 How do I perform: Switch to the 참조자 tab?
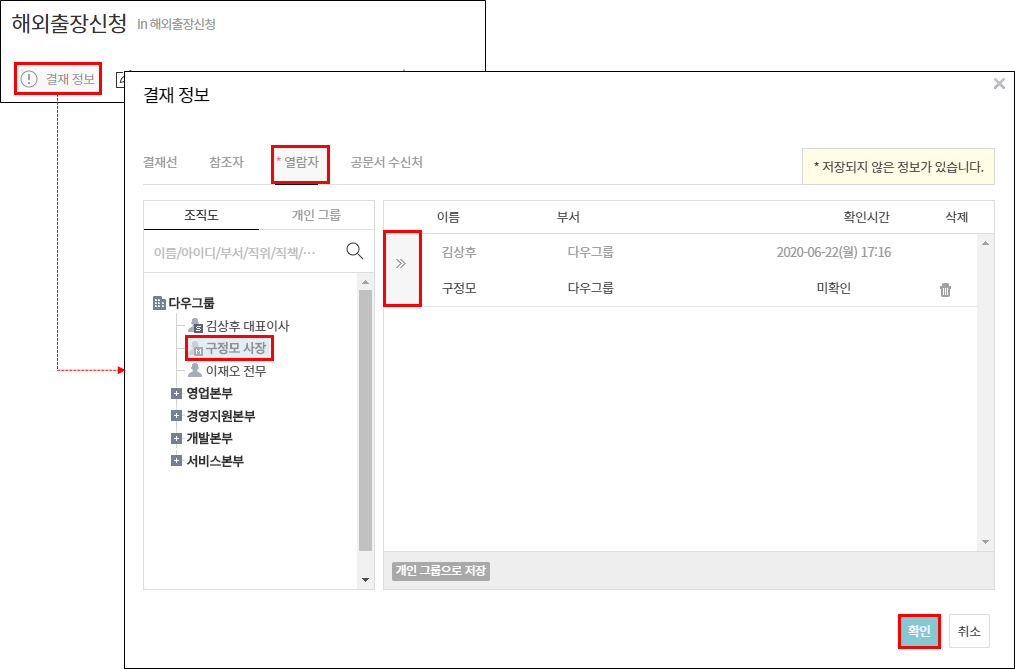pyautogui.click(x=226, y=162)
